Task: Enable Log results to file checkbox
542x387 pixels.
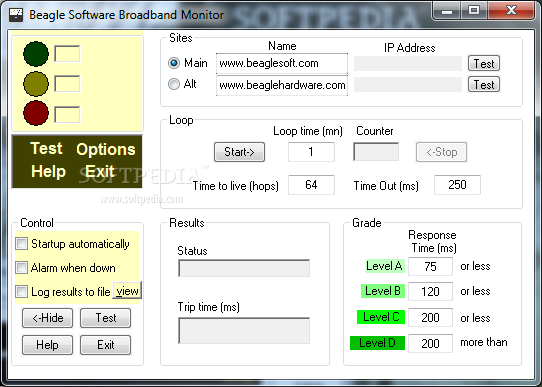Action: [x=21, y=291]
